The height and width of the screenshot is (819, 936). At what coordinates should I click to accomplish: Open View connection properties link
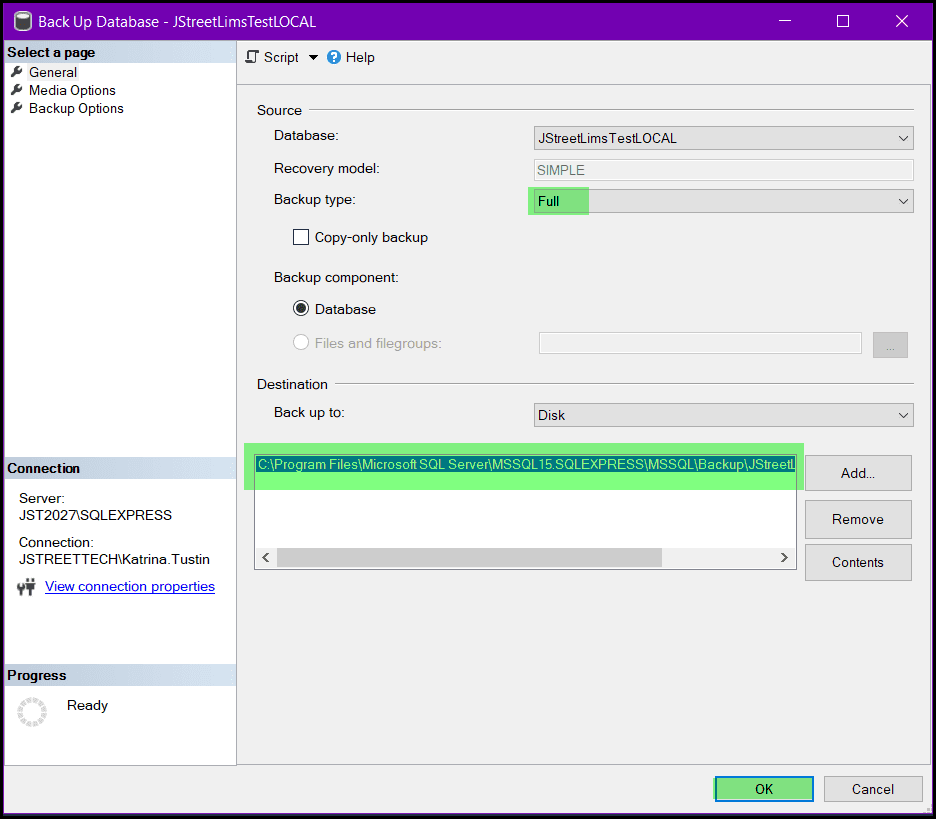coord(130,587)
